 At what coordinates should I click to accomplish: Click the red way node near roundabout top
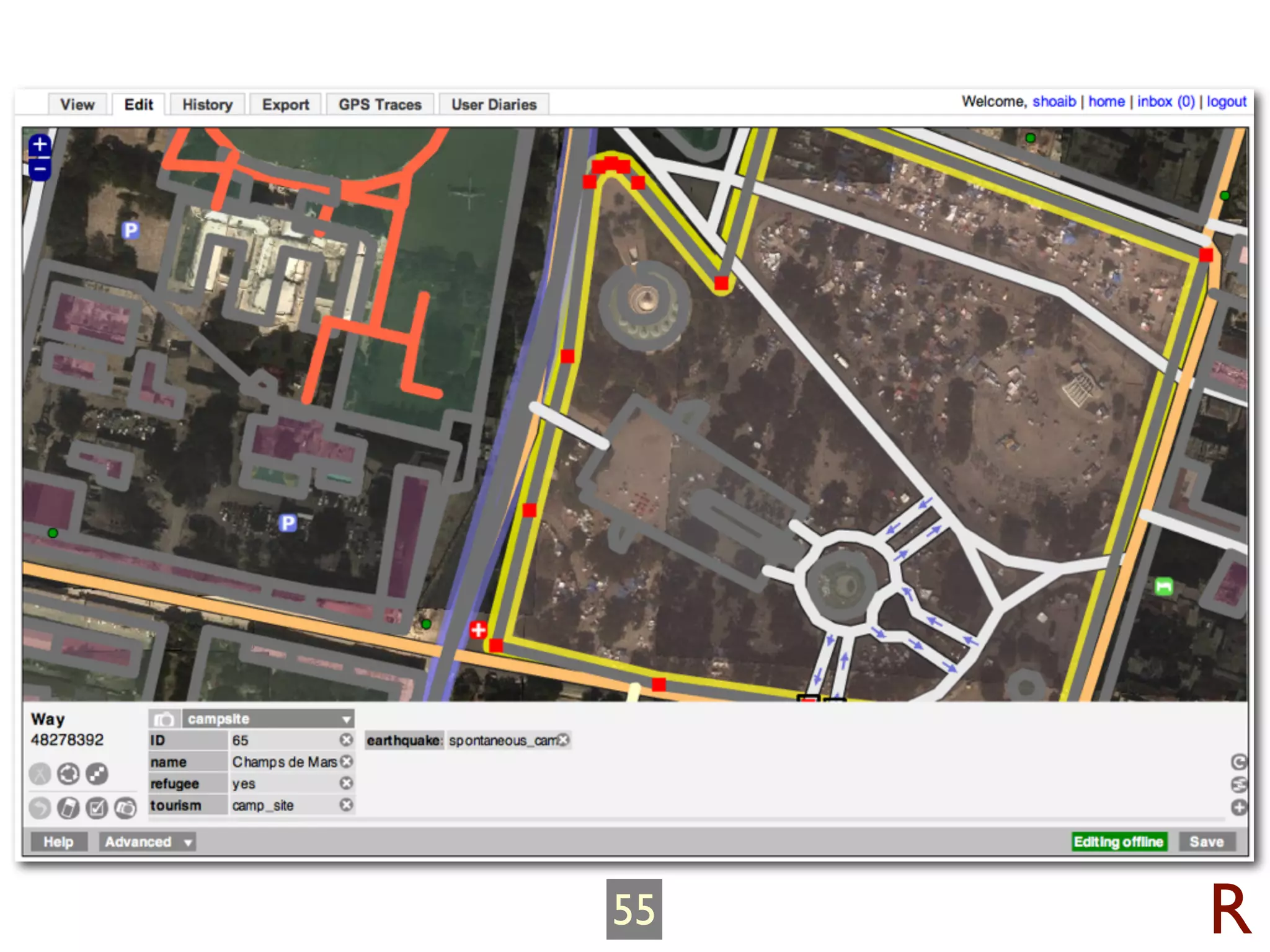[x=721, y=283]
